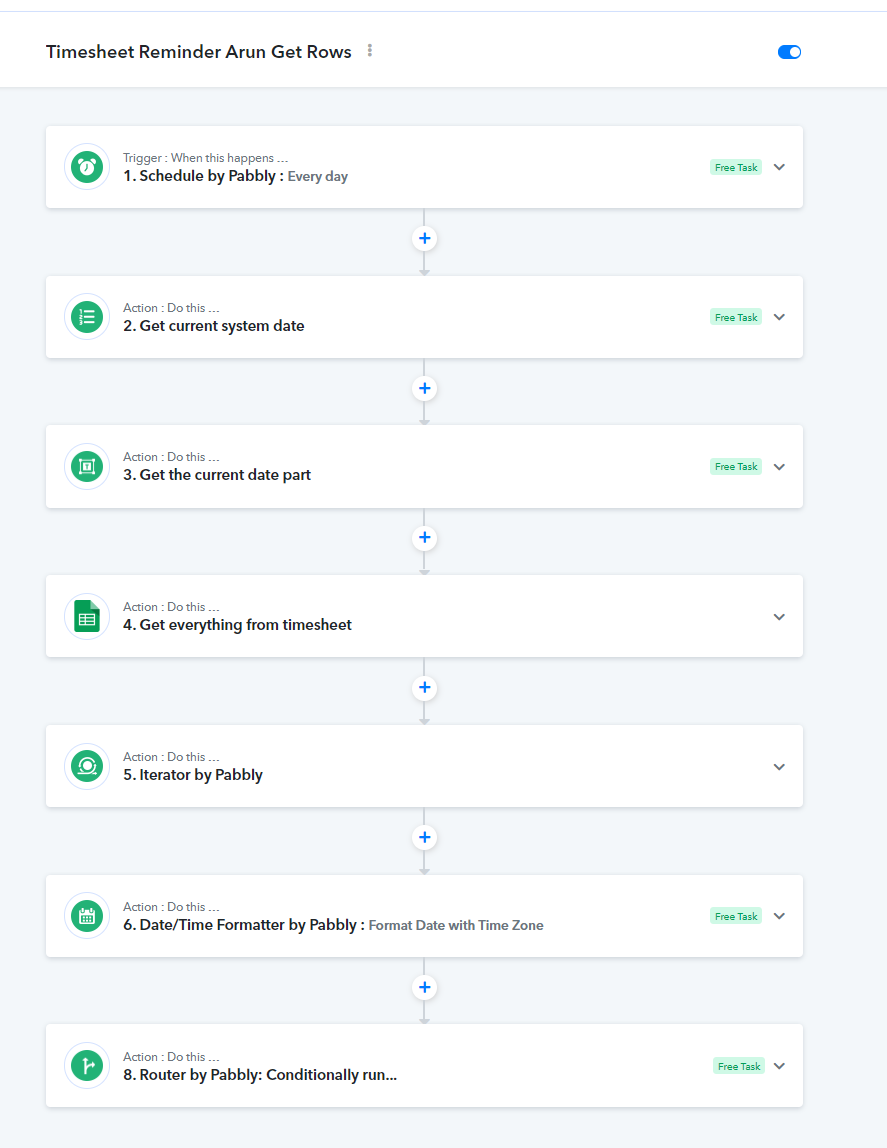
Task: Open the three-dot menu next to workflow title
Action: click(x=370, y=51)
